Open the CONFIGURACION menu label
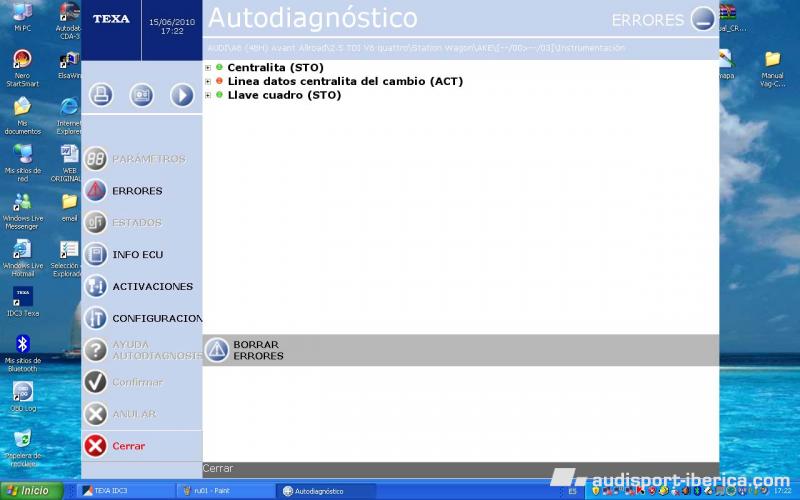 pos(157,318)
